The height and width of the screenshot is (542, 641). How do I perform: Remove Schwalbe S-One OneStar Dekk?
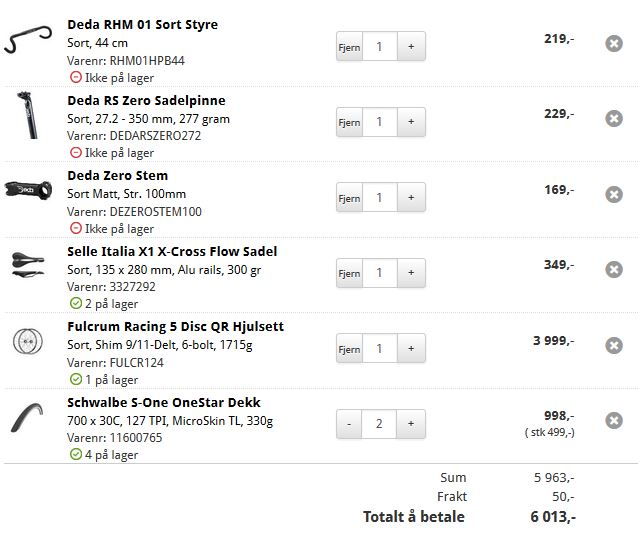pyautogui.click(x=614, y=421)
